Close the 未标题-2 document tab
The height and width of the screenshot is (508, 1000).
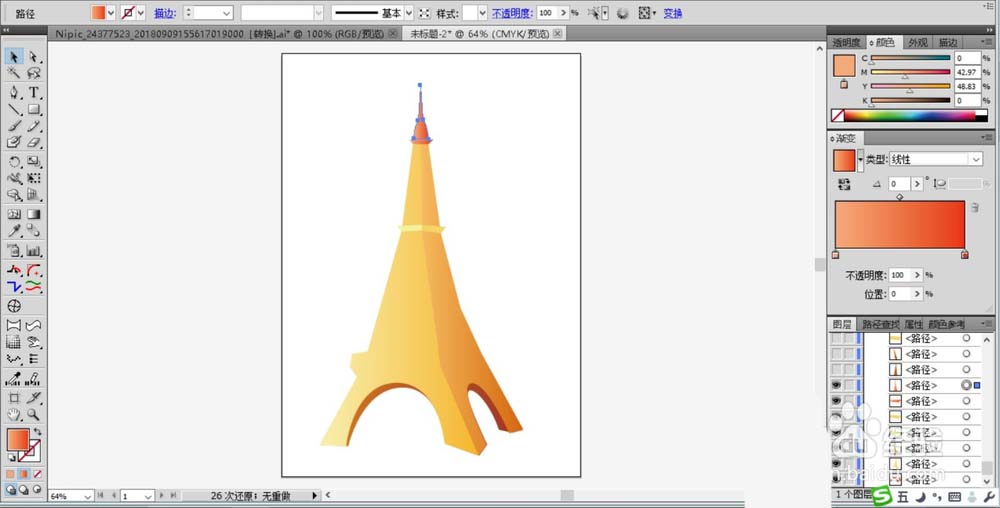tap(557, 33)
